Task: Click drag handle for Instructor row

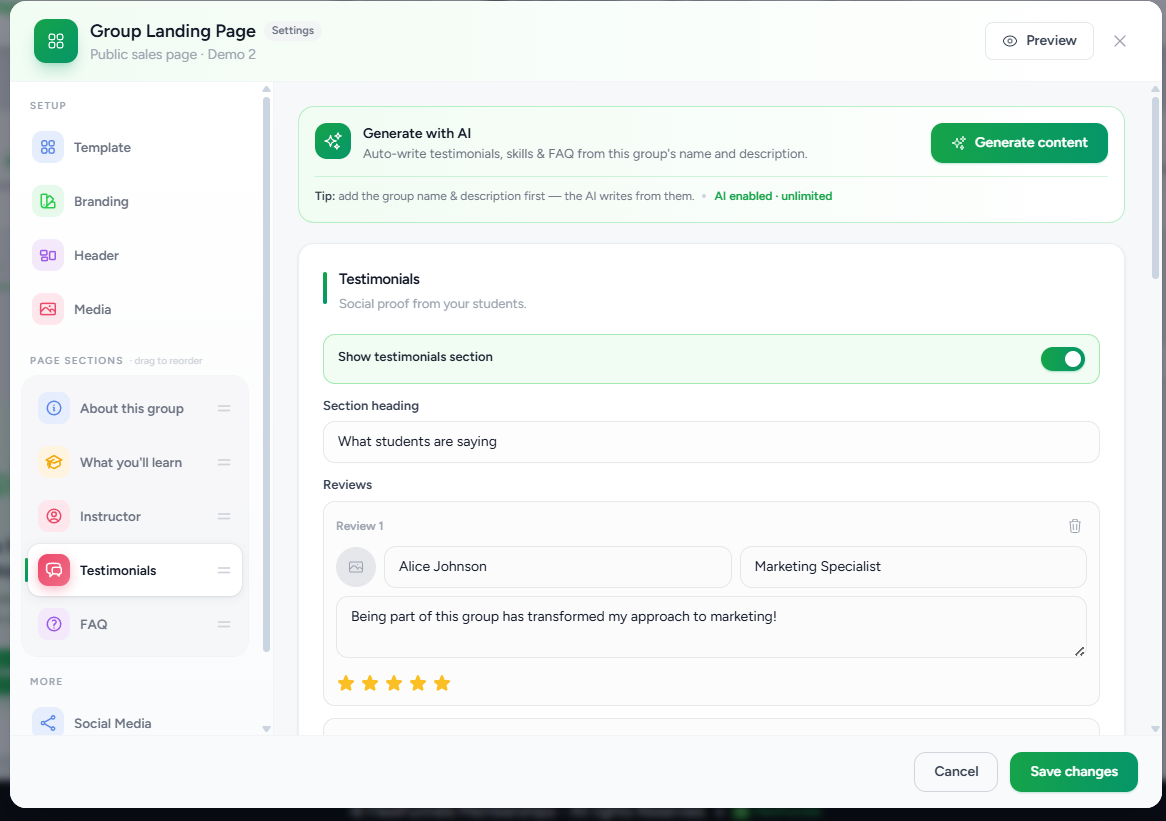Action: [224, 516]
